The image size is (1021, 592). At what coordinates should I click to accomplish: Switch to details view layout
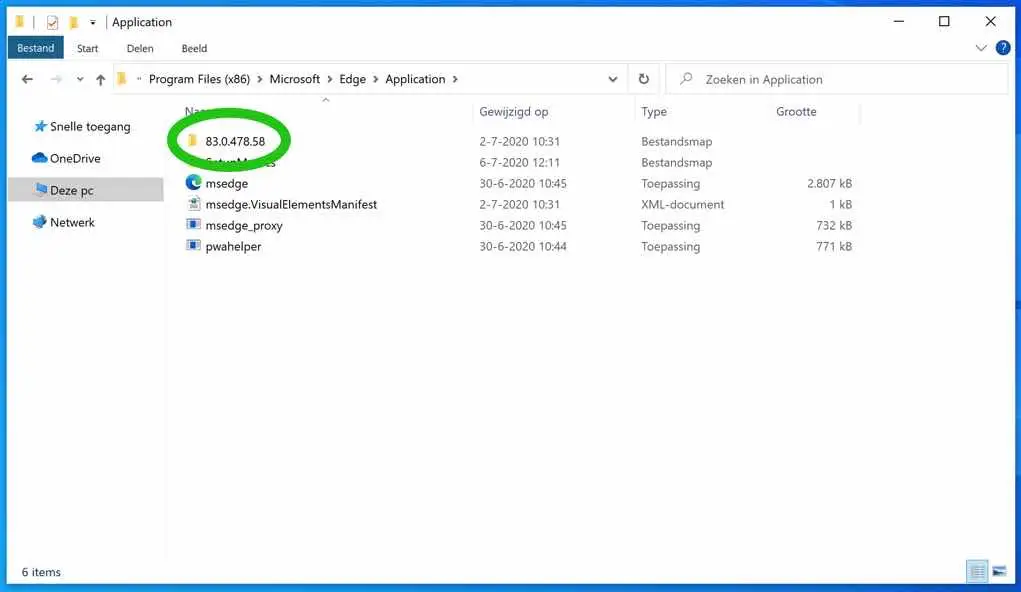point(977,572)
